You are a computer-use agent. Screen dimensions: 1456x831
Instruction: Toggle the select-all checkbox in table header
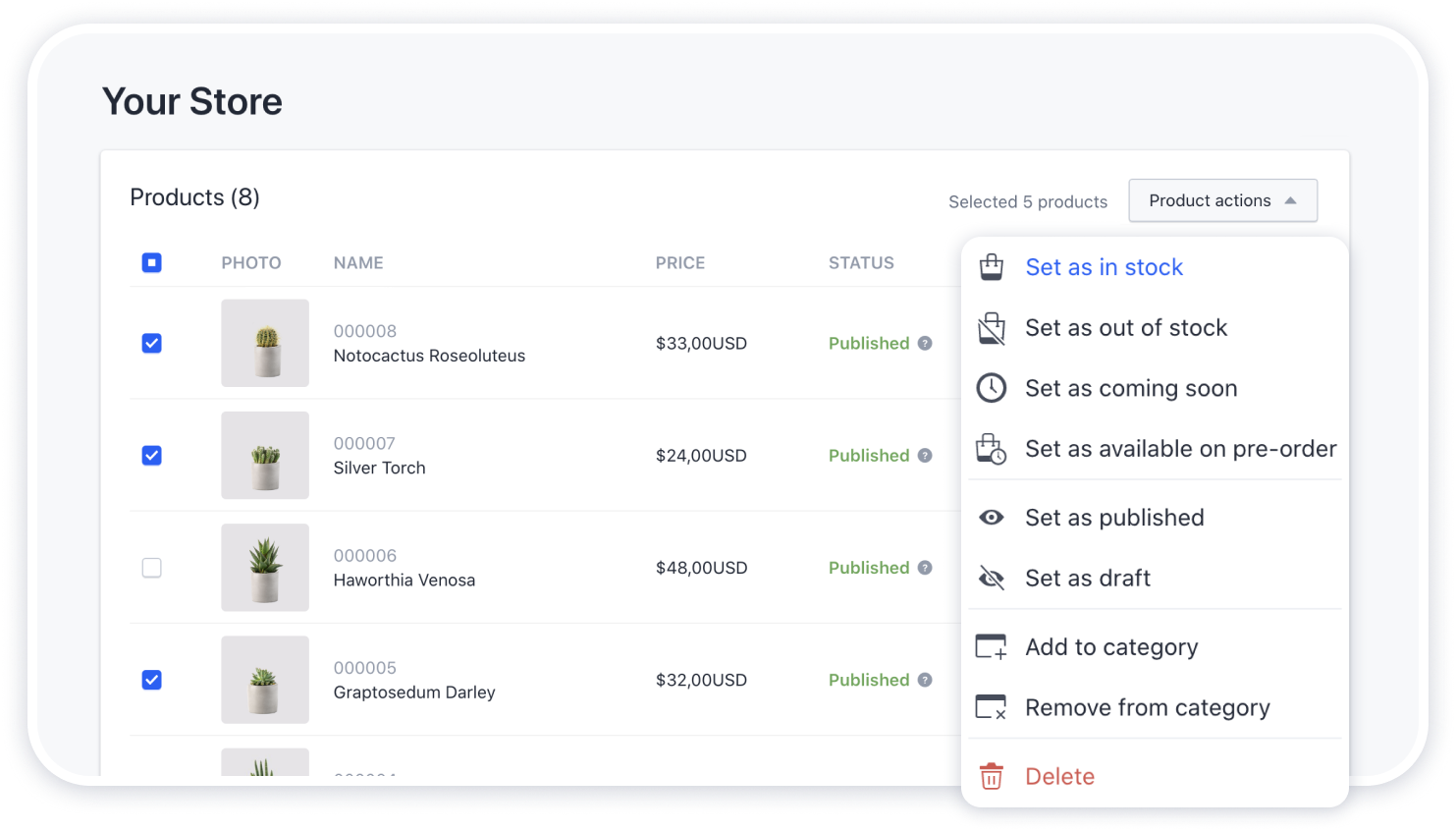tap(151, 262)
